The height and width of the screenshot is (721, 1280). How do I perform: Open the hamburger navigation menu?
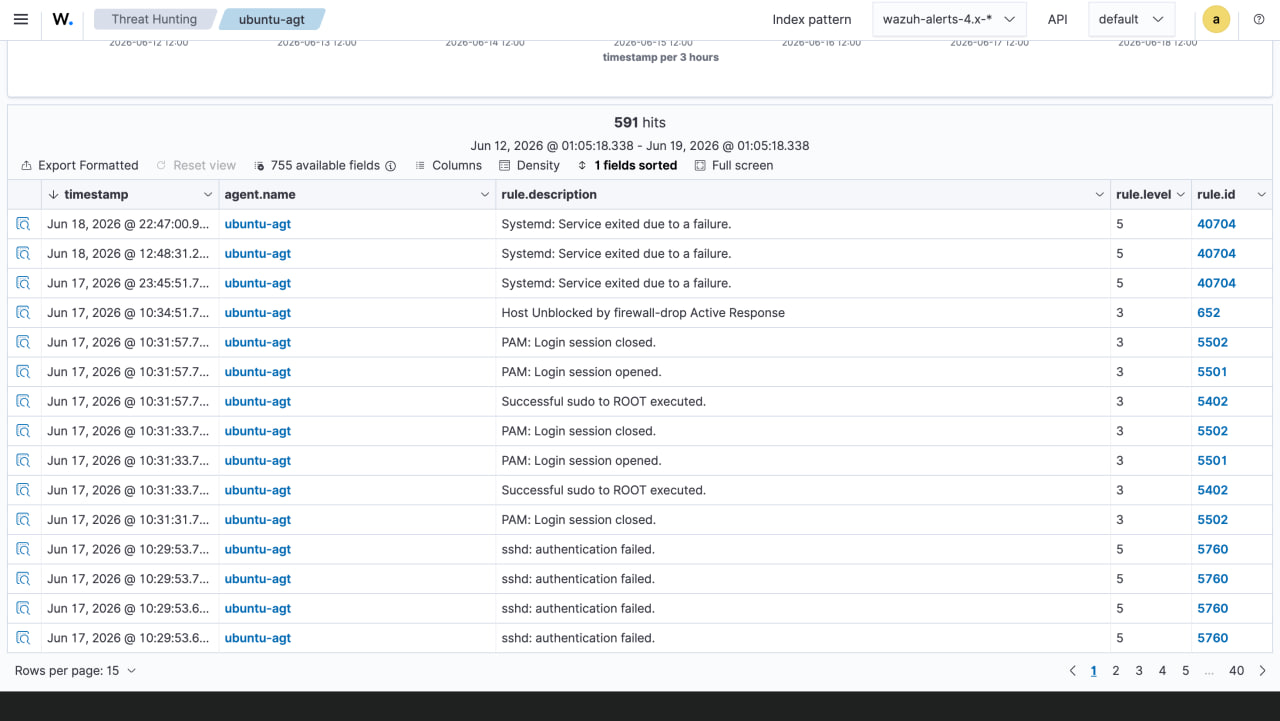point(21,19)
